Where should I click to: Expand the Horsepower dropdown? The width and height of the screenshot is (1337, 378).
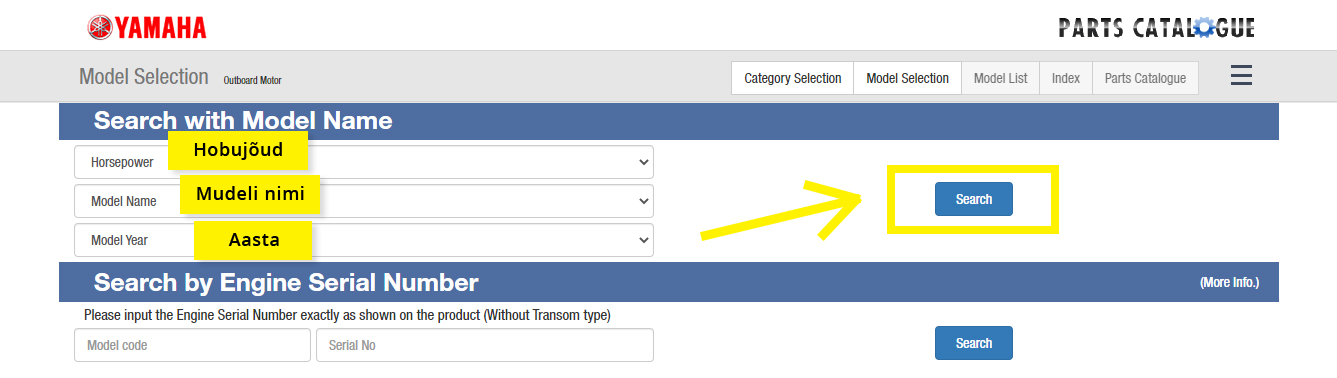(x=364, y=161)
